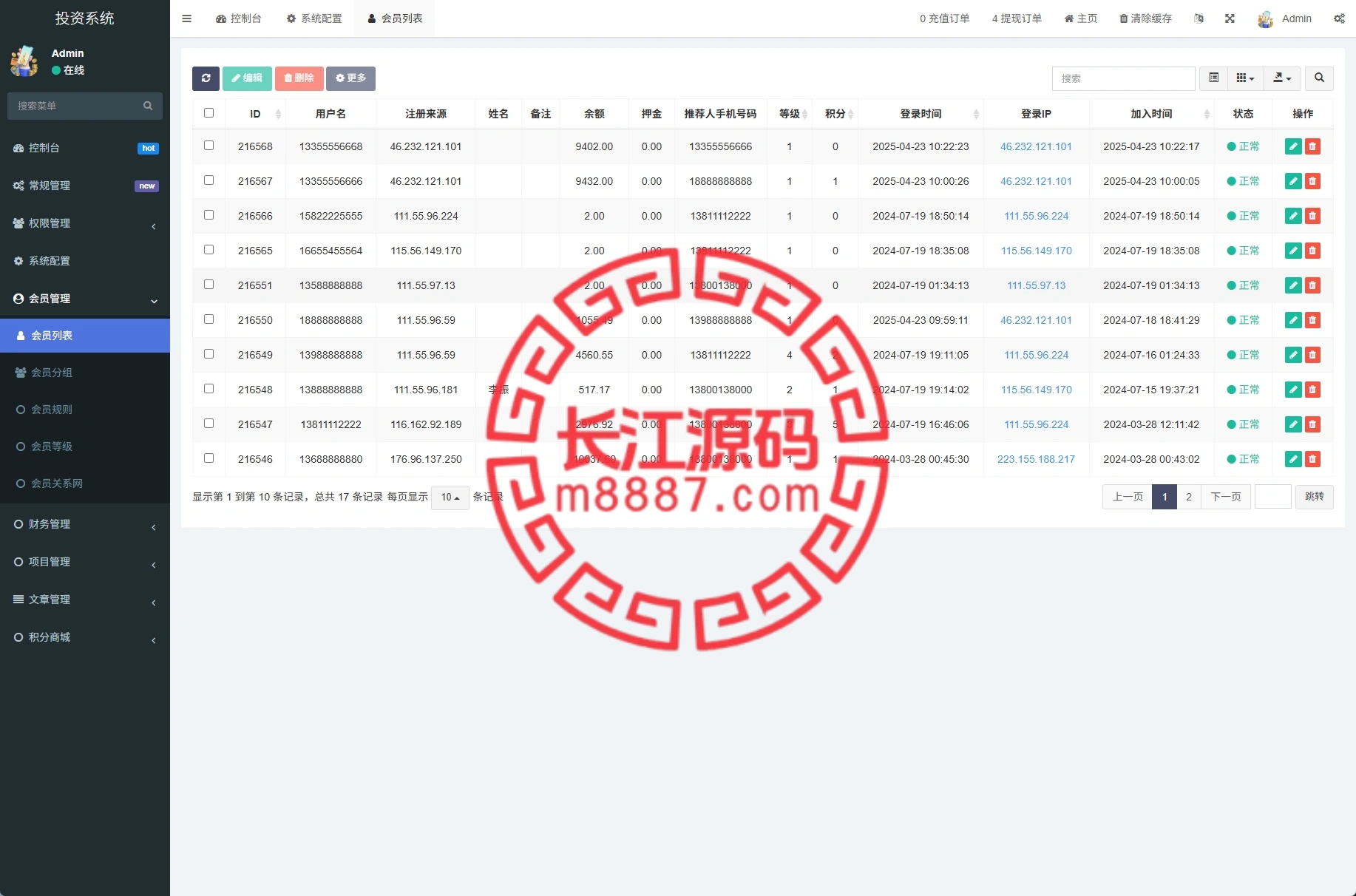The width and height of the screenshot is (1356, 896).
Task: Check the row 216550 checkbox
Action: click(209, 319)
